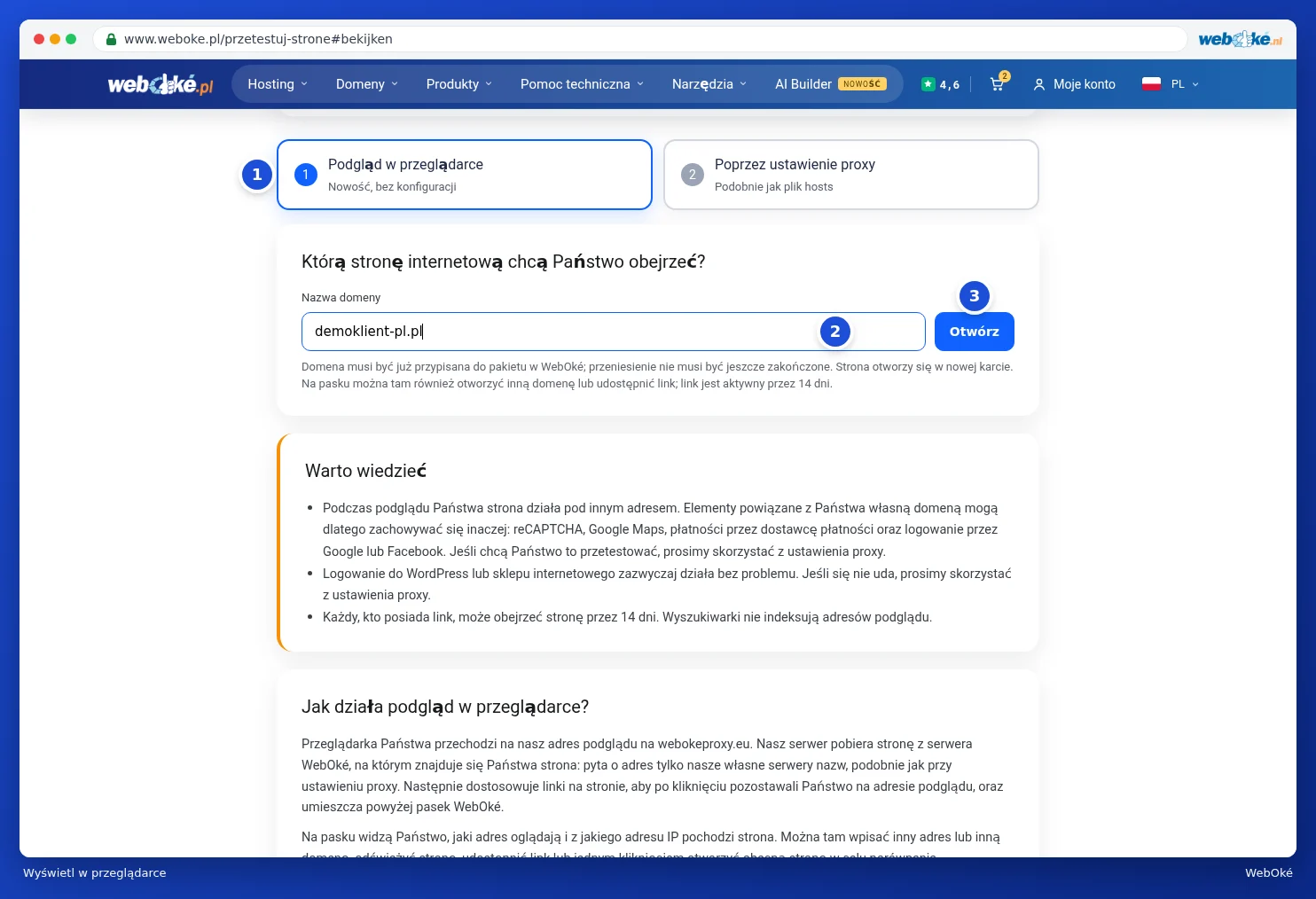
Task: Expand the Hosting menu
Action: coord(278,84)
